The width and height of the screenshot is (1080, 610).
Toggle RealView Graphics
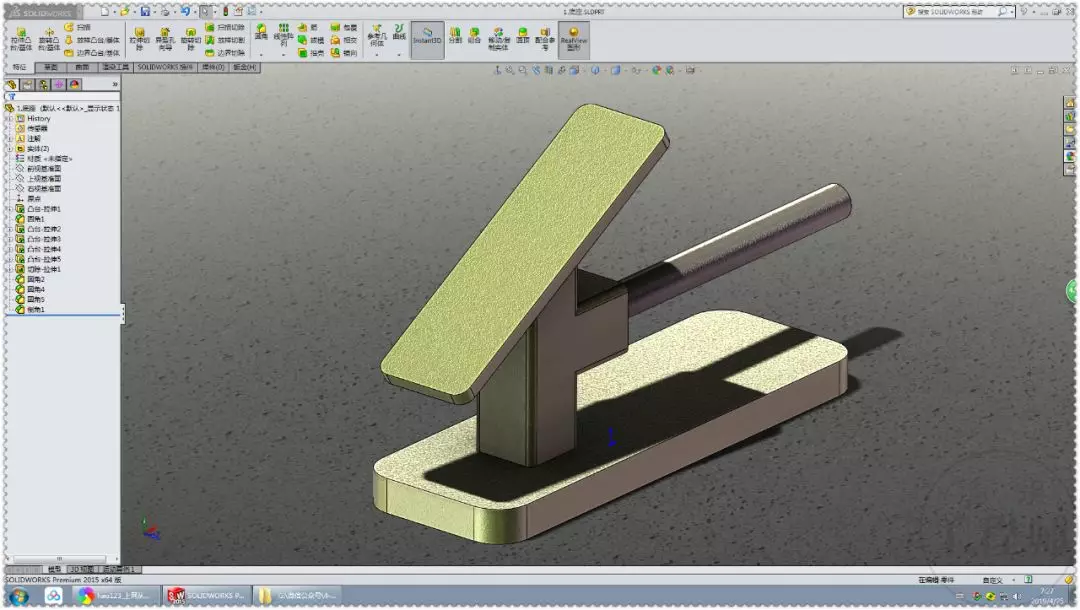pyautogui.click(x=573, y=39)
